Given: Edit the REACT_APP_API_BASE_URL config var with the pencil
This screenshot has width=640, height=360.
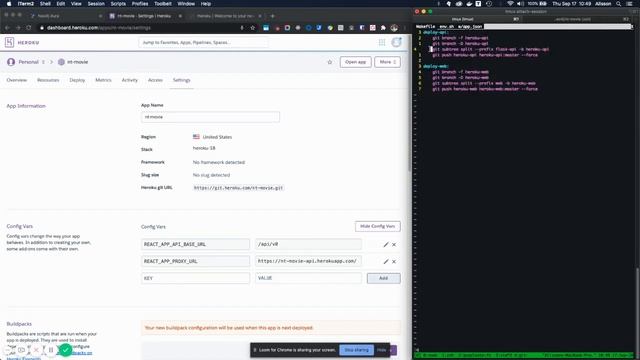Looking at the screenshot, I should [386, 244].
